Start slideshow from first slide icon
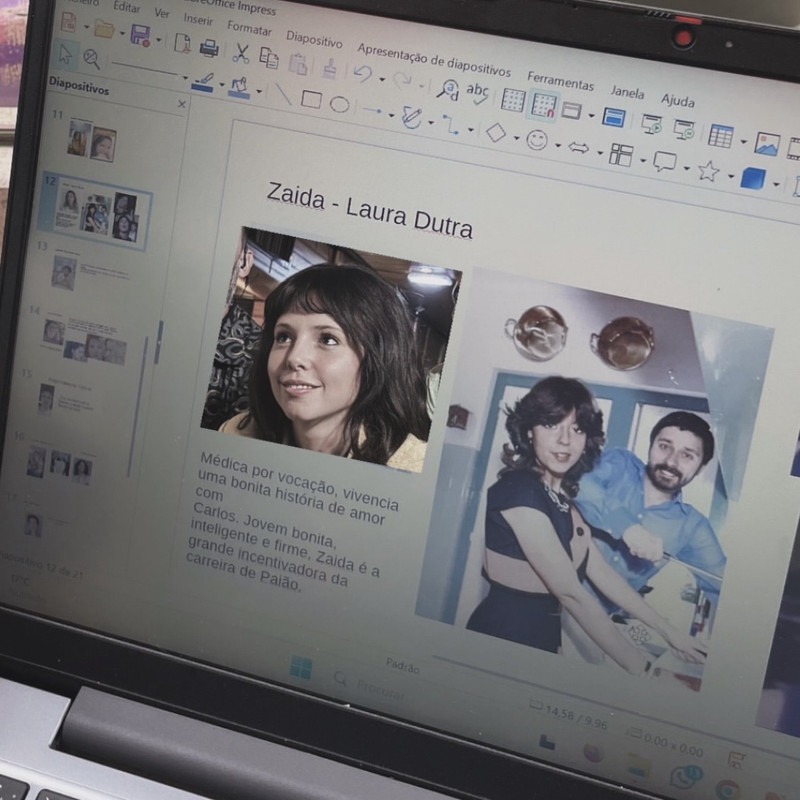 coord(652,124)
